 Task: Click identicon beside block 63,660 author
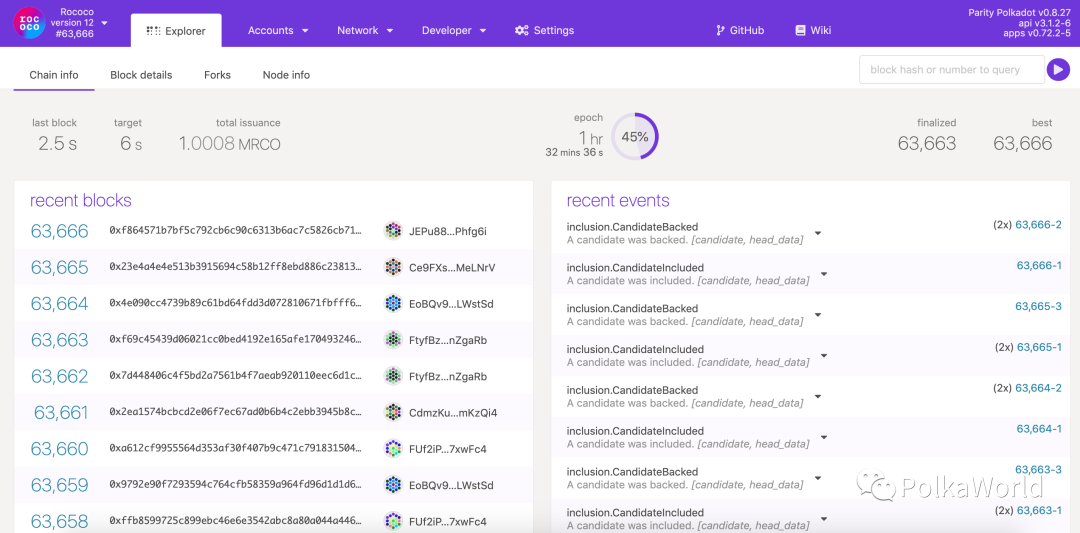(x=393, y=449)
